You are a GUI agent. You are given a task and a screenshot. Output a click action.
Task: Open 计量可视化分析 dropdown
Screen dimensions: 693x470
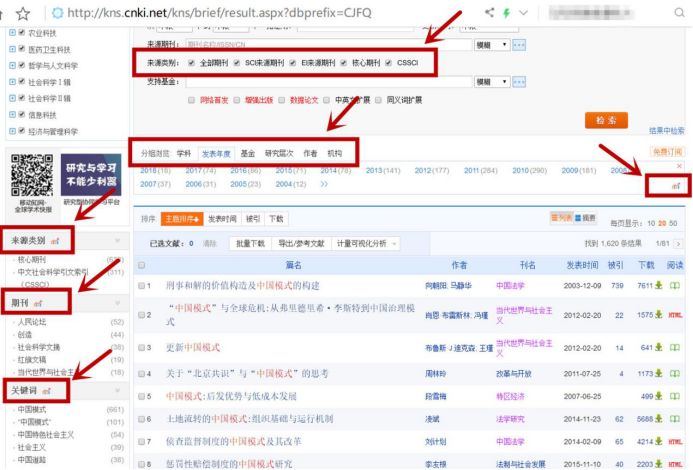tap(366, 244)
